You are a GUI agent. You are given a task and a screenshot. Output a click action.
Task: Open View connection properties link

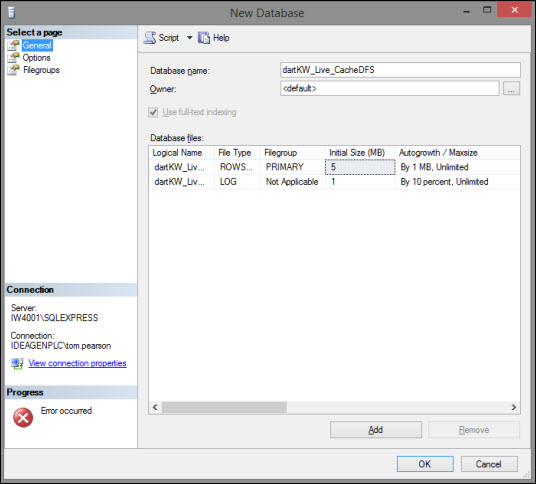click(77, 363)
